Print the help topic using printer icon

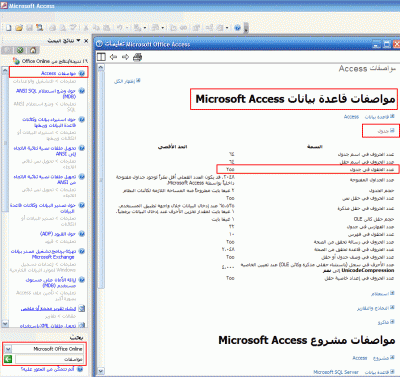tap(137, 57)
